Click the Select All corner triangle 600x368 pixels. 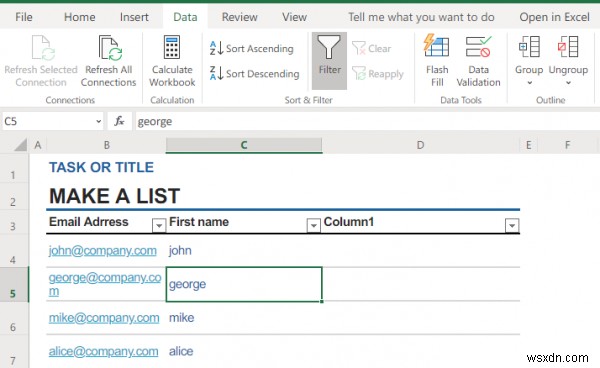coord(20,145)
